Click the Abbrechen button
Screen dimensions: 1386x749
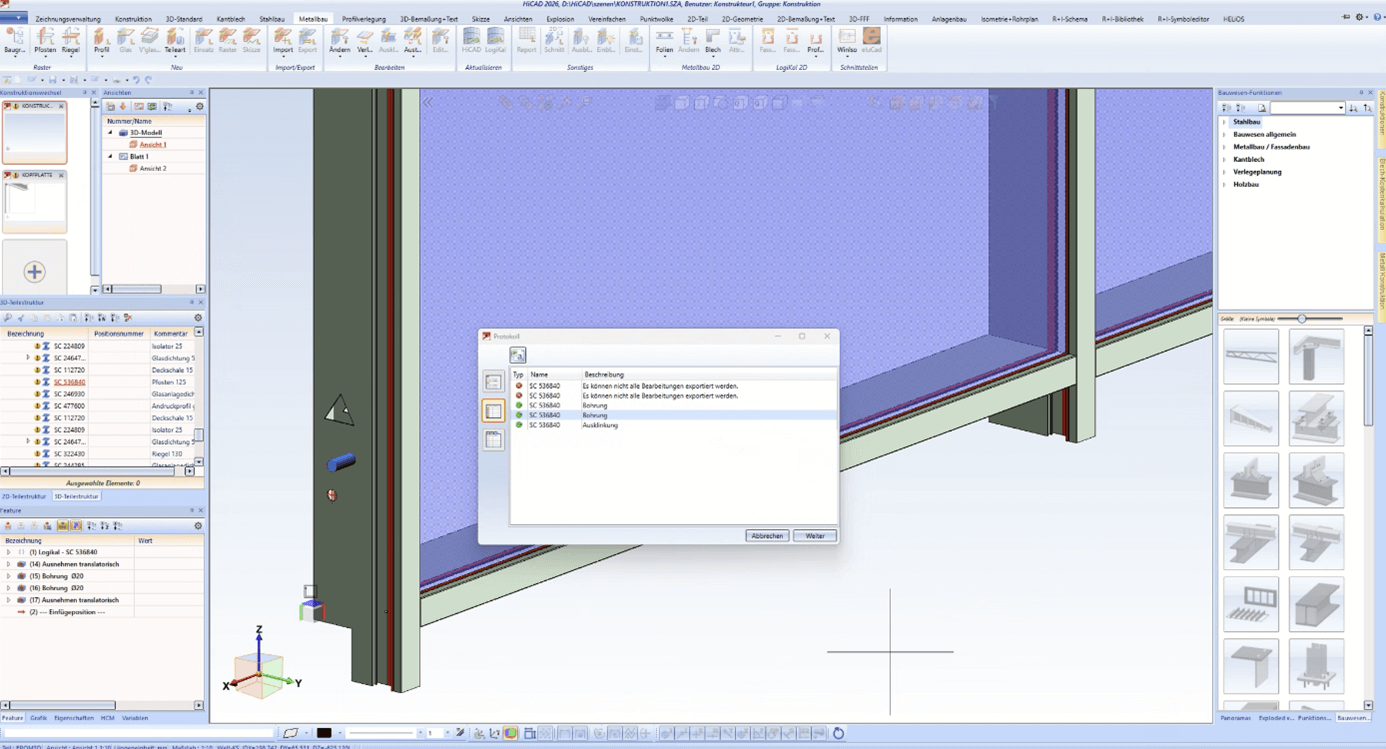point(767,536)
